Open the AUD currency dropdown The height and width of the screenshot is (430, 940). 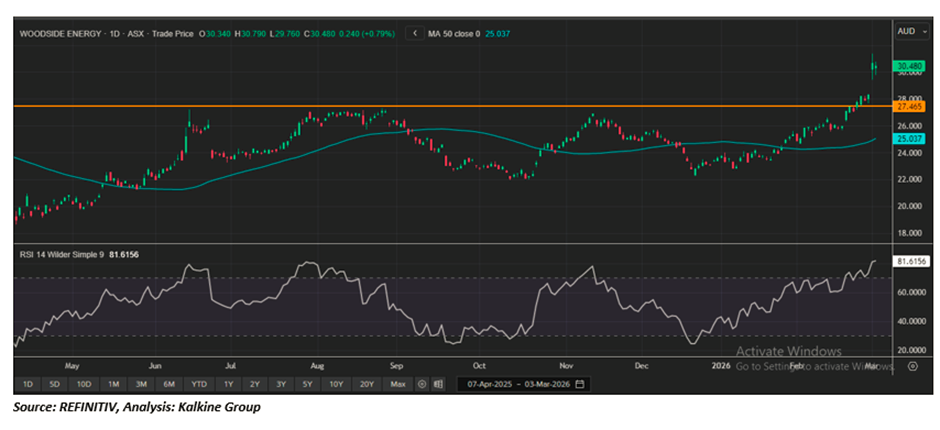point(908,33)
